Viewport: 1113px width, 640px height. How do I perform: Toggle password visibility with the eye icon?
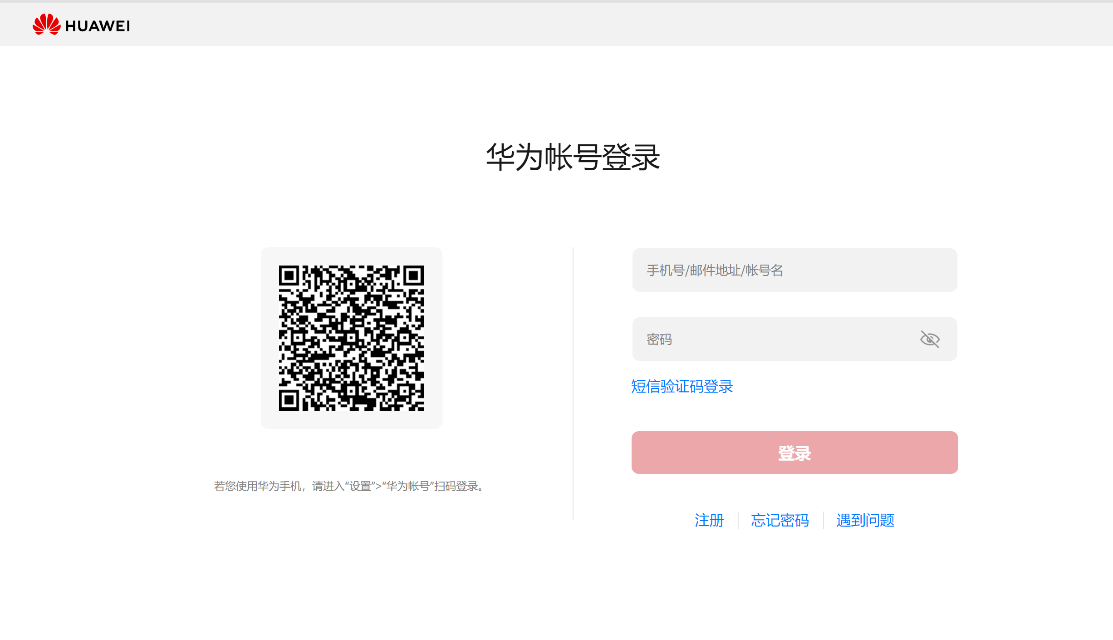pos(930,339)
